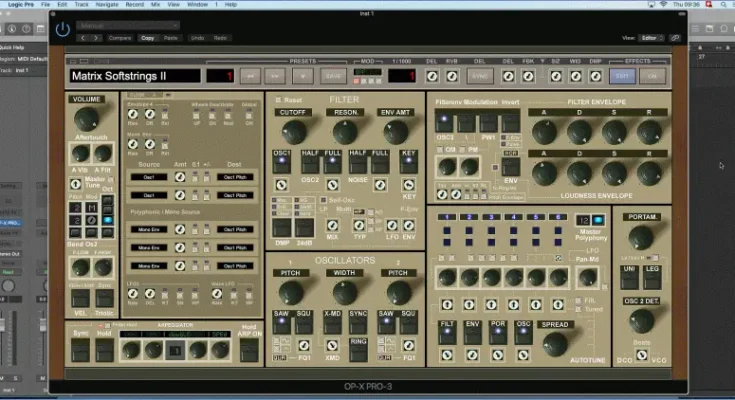The width and height of the screenshot is (735, 400).
Task: Click the Matrix Softstrings II preset display
Action: [x=133, y=75]
